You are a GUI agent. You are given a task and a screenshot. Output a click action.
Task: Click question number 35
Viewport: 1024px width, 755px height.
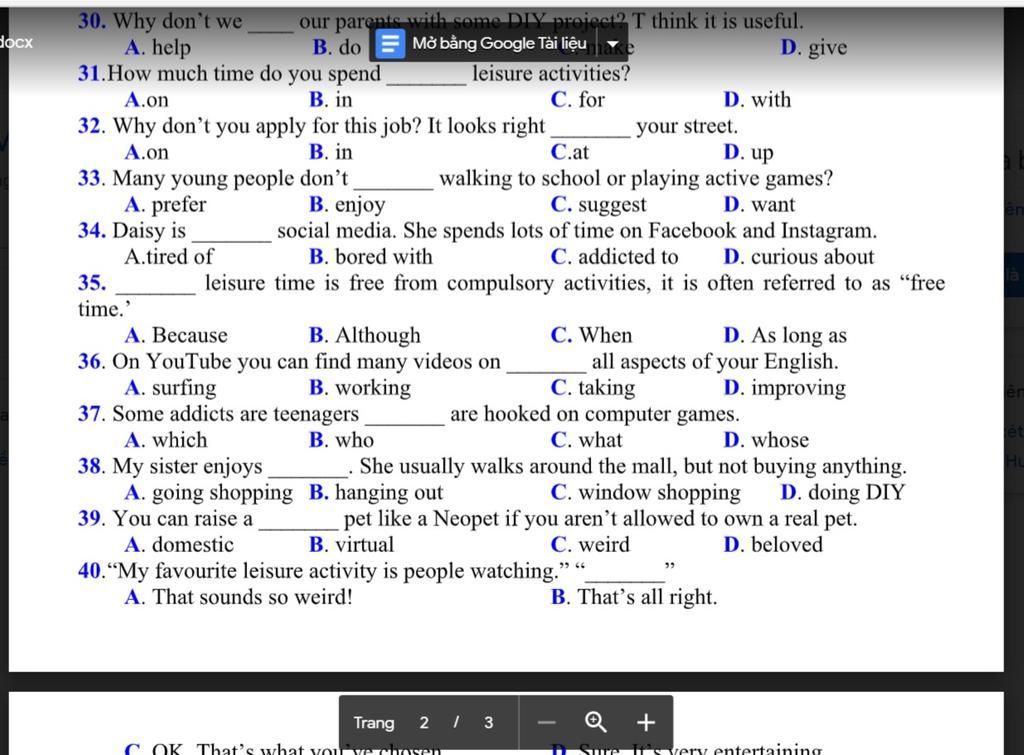click(x=92, y=283)
